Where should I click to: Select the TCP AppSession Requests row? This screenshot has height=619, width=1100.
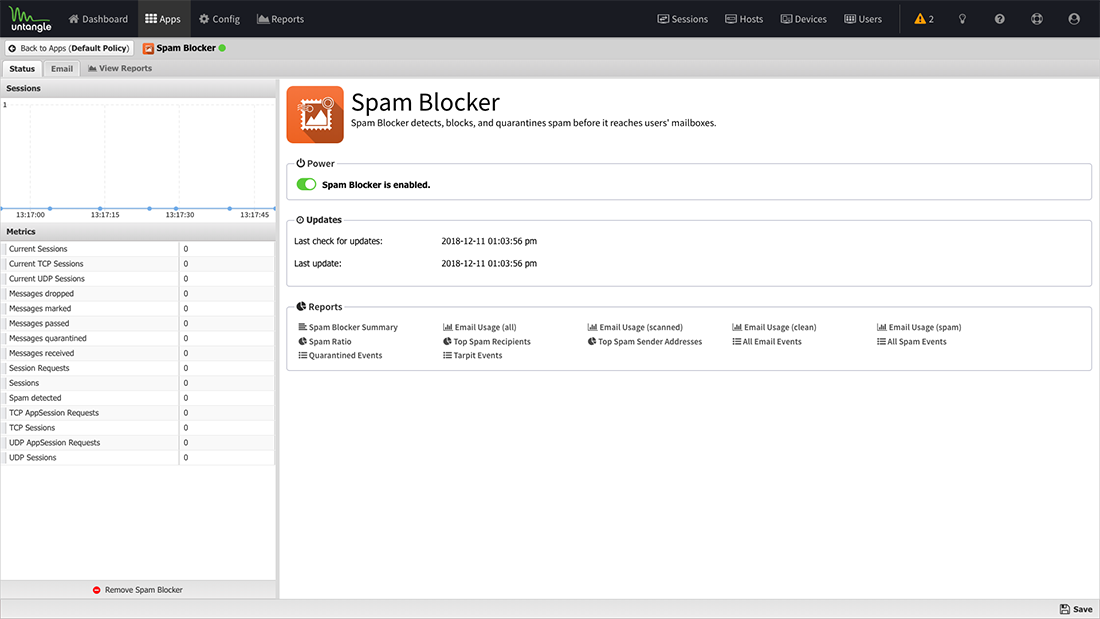coord(138,413)
